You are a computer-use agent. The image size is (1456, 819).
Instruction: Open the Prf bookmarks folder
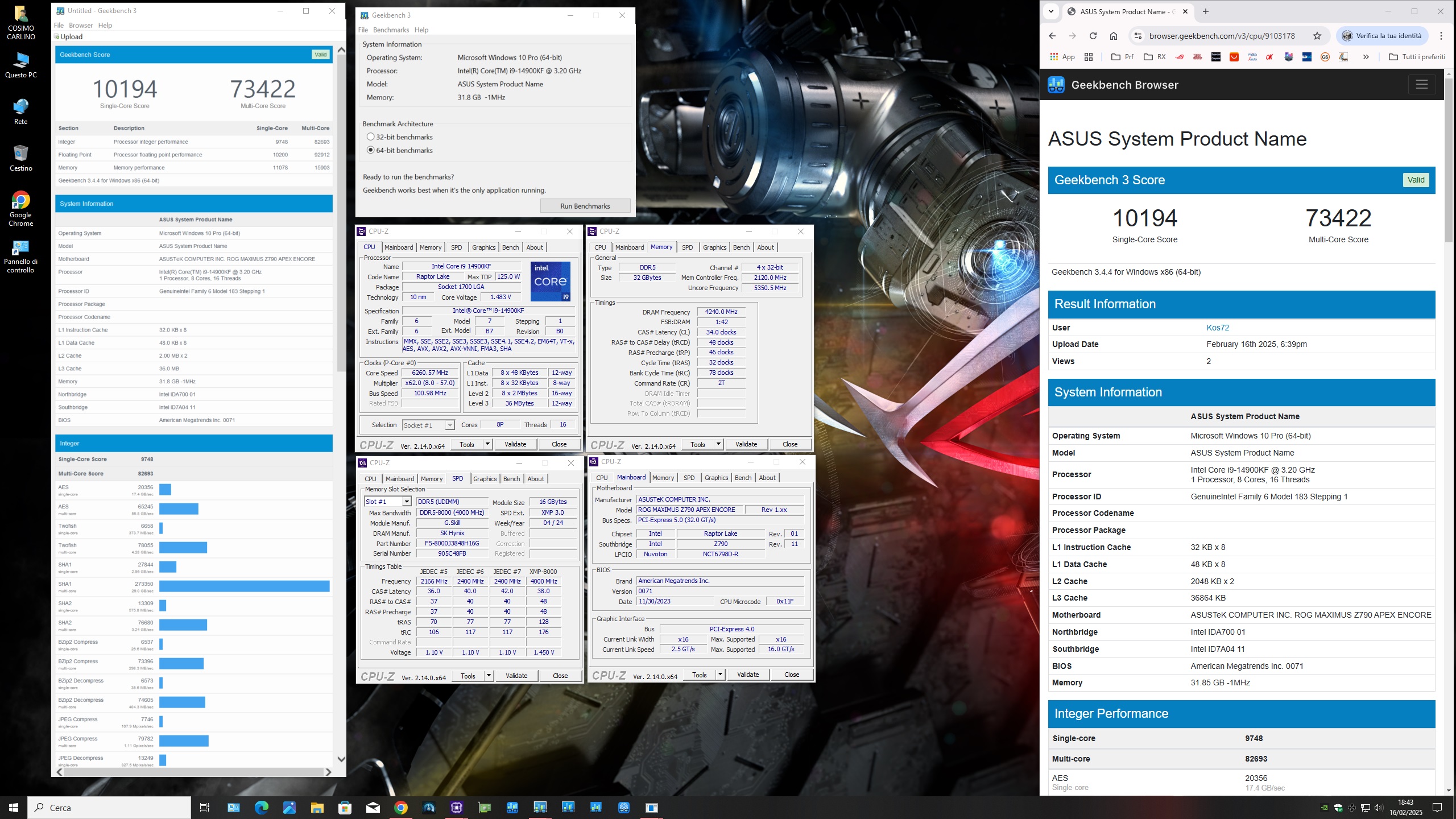tap(1122, 57)
